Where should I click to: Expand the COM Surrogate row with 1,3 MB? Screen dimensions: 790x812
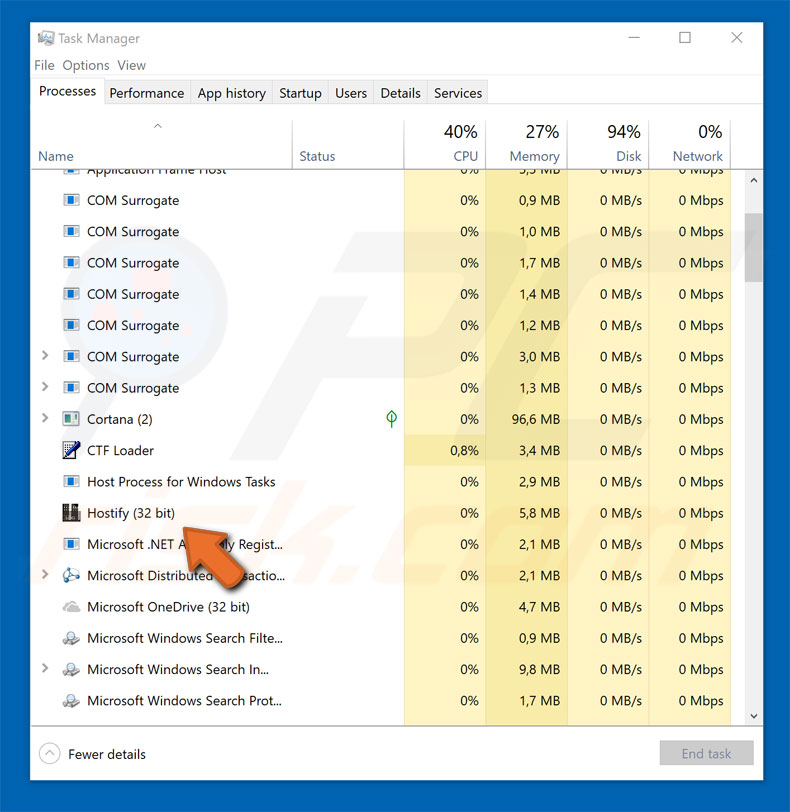pos(45,387)
